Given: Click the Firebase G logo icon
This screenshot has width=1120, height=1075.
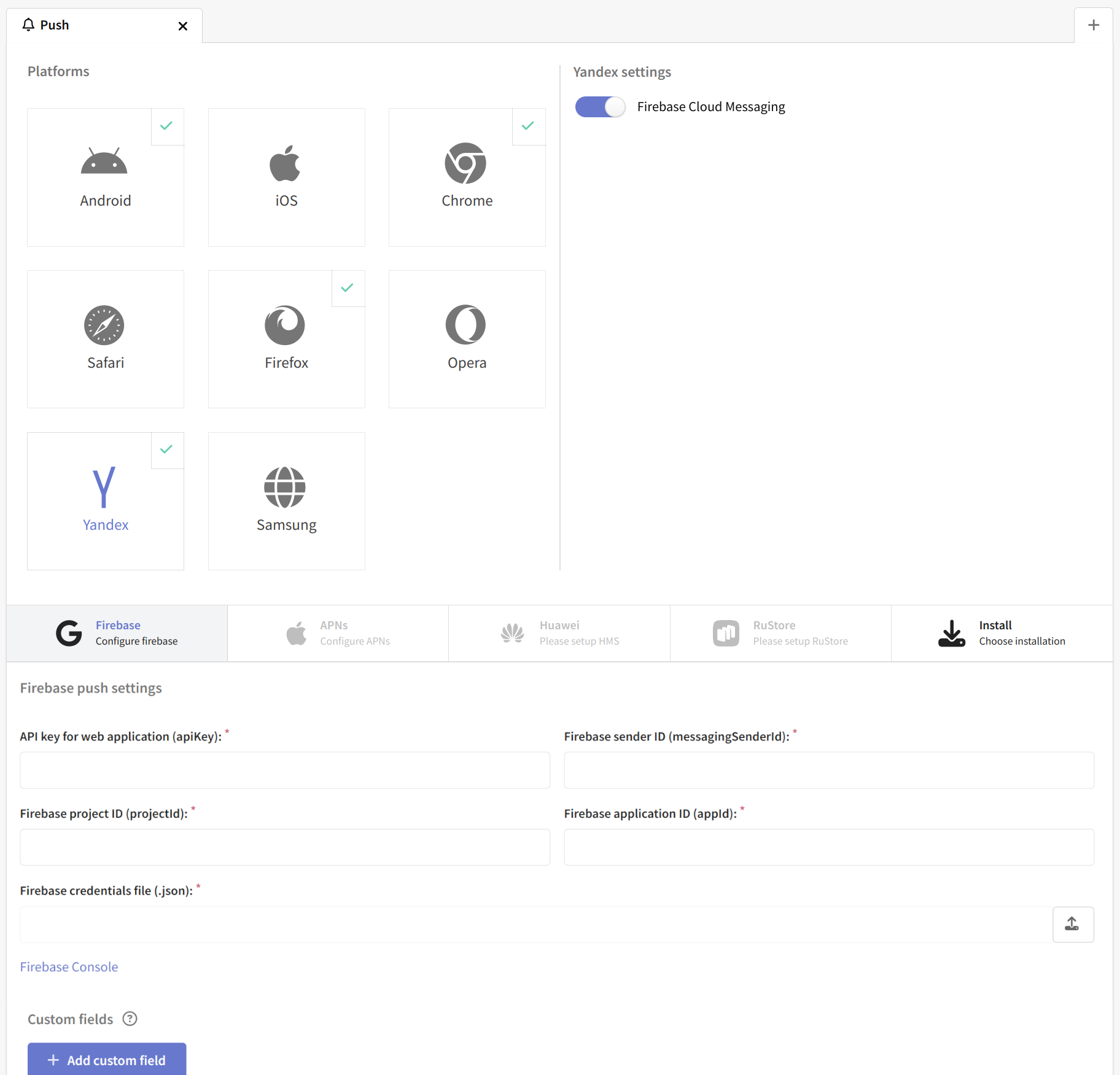Looking at the screenshot, I should pos(69,633).
